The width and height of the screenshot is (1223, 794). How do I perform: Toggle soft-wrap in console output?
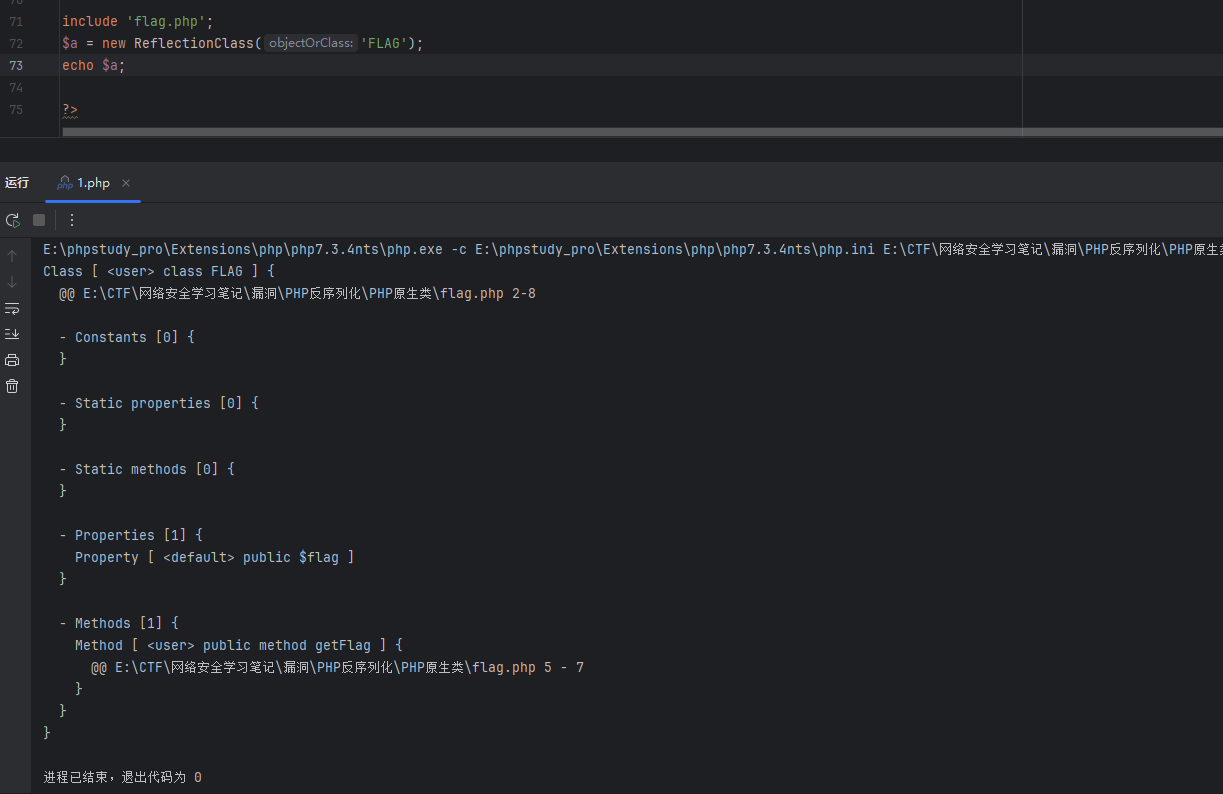pyautogui.click(x=12, y=308)
